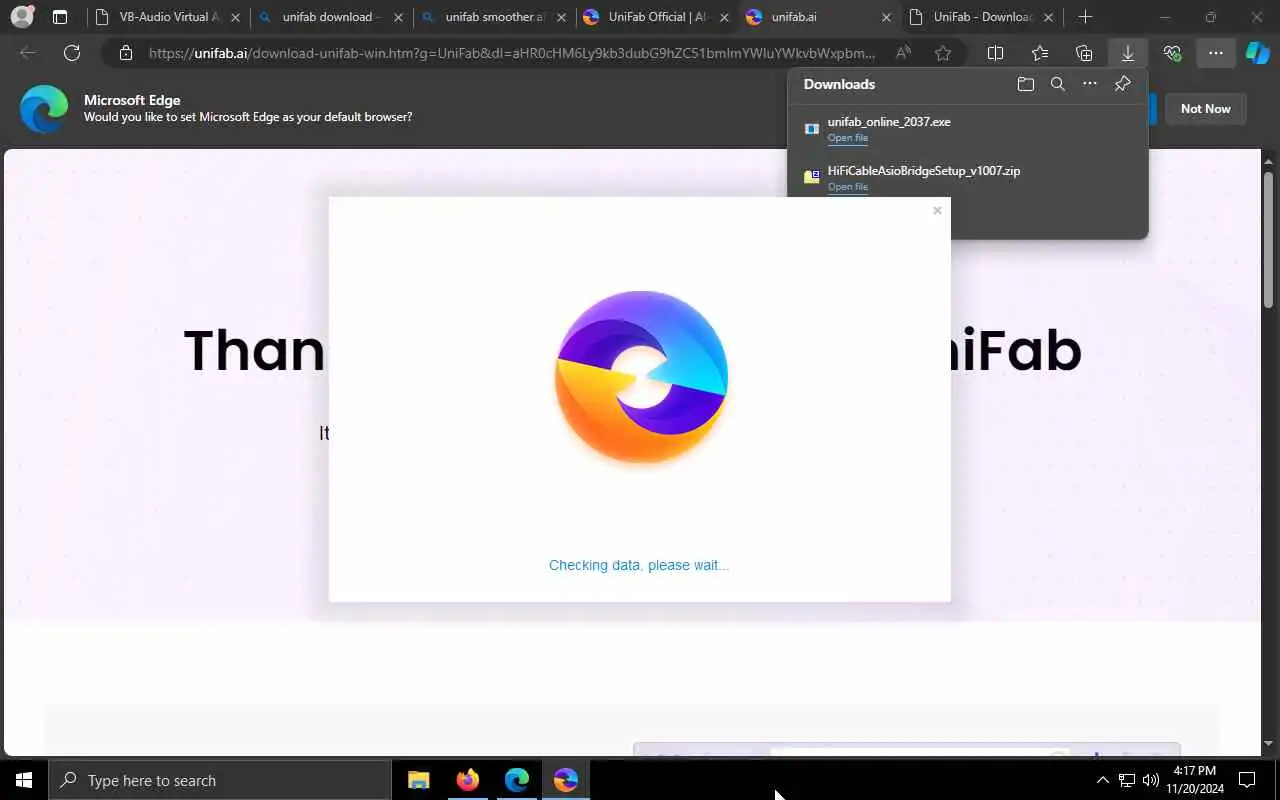
Task: View site information lock icon
Action: 125,54
